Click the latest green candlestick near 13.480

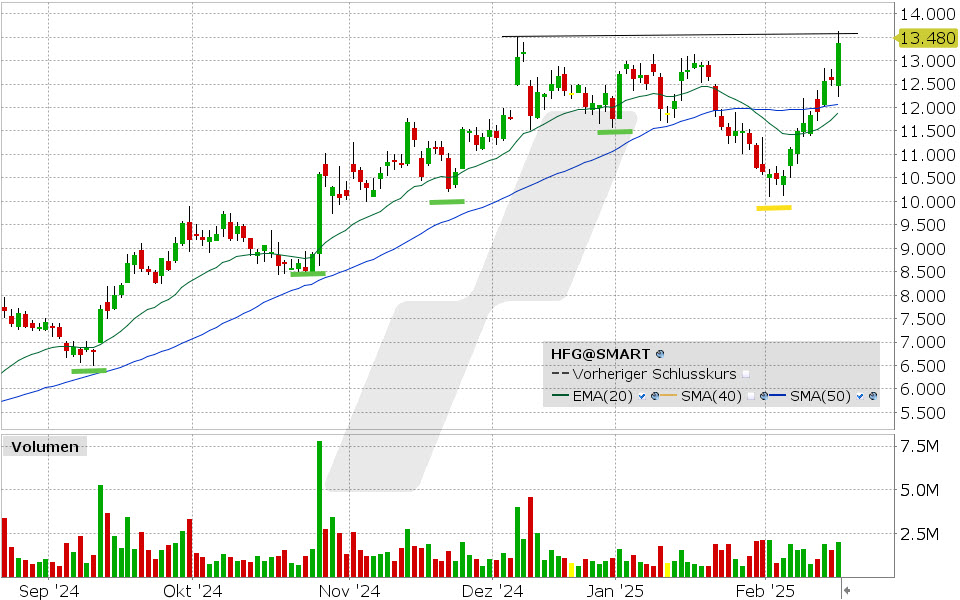838,64
